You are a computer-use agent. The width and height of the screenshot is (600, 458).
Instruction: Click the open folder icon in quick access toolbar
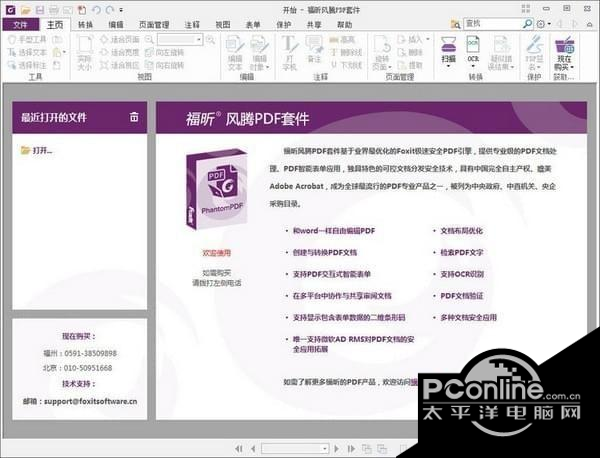[26, 9]
